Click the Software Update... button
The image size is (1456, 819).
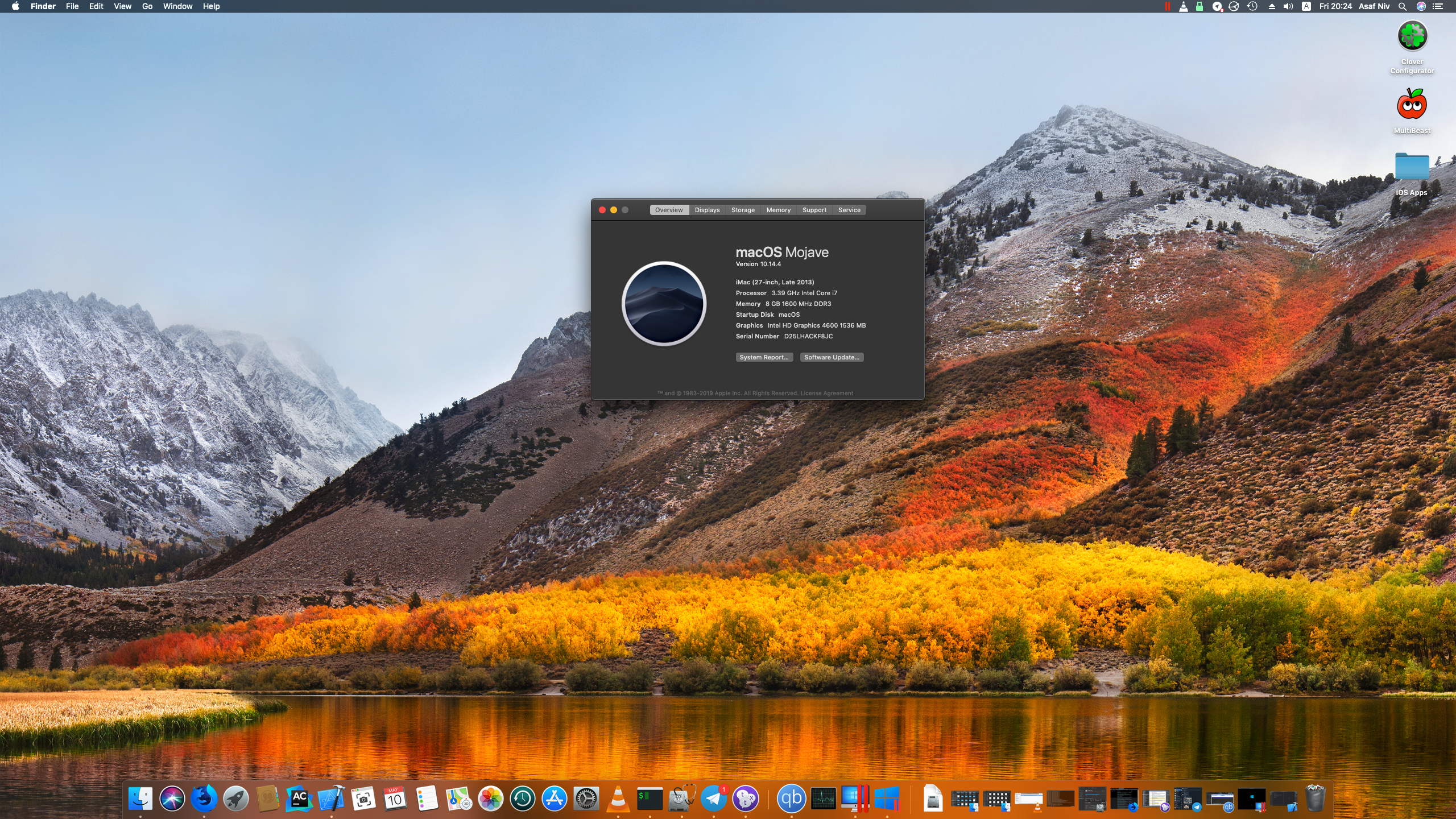coord(832,357)
